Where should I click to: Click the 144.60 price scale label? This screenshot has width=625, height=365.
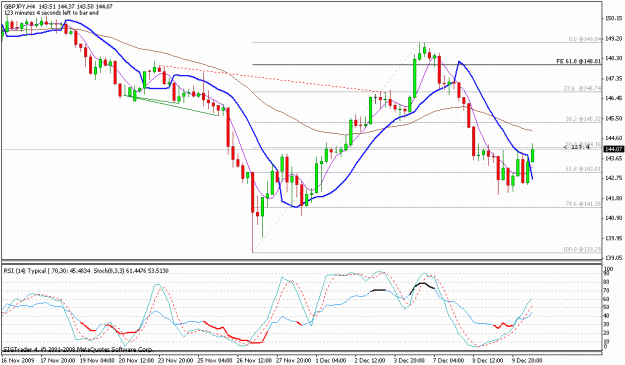pos(613,138)
